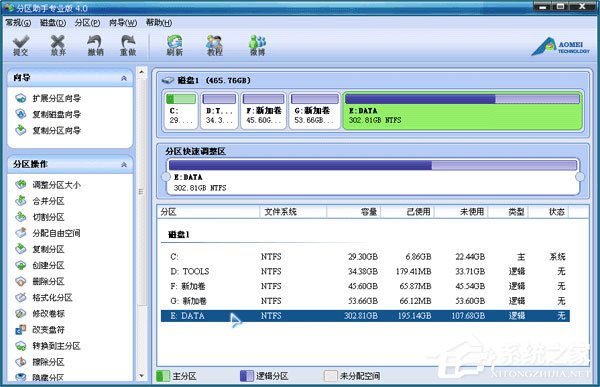Select 格式化分区 (format partition) in the sidebar
The image size is (600, 387).
(44, 297)
